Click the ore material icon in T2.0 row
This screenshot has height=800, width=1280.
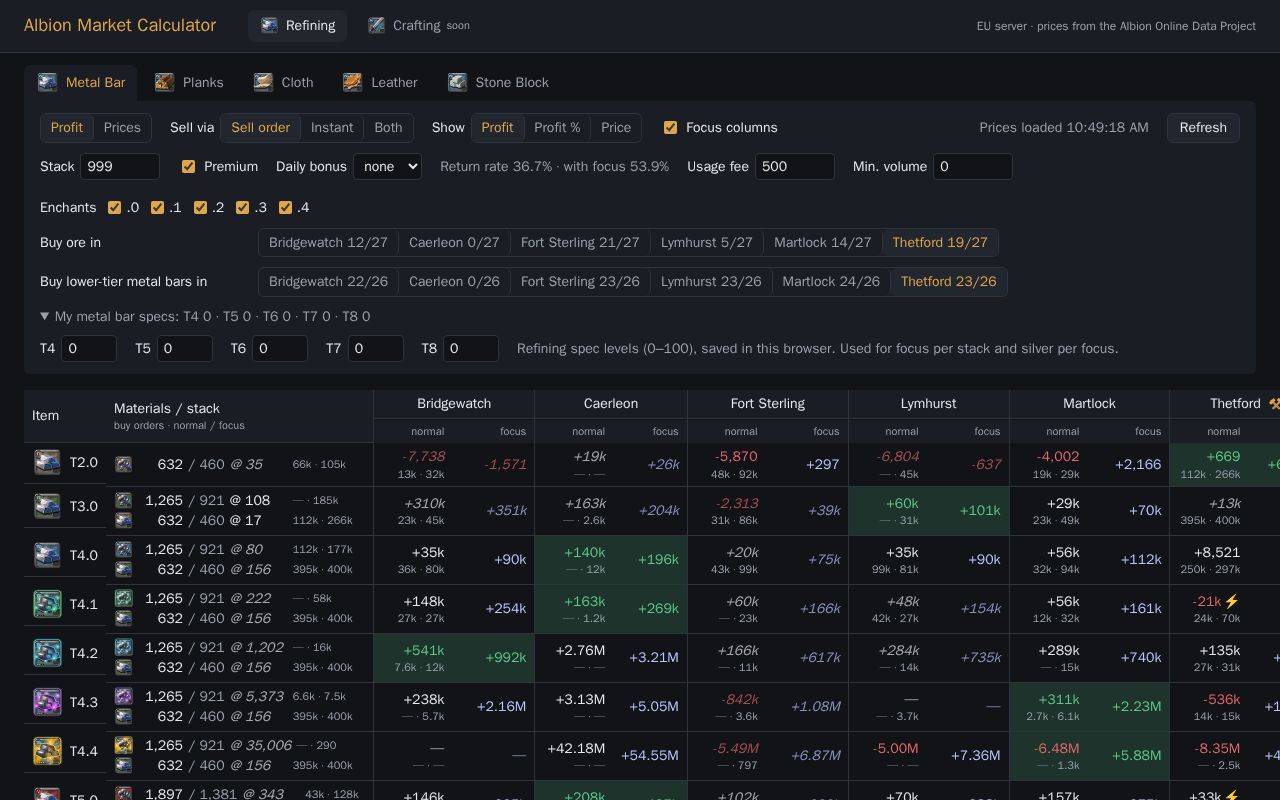point(124,464)
